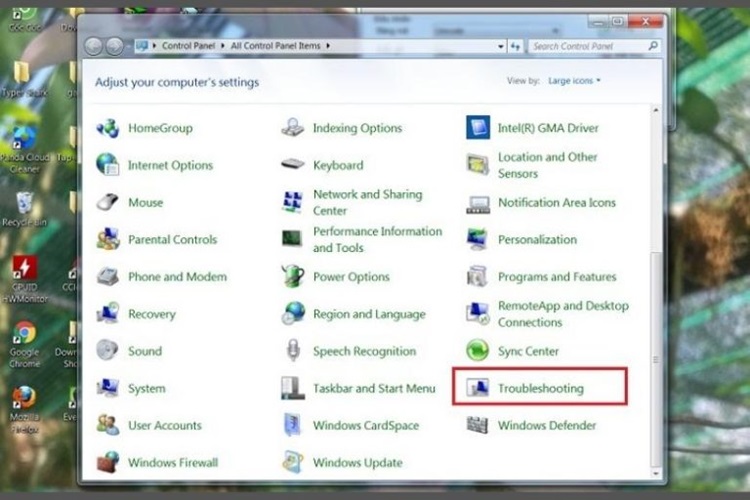Screen dimensions: 750x500
Task: Click the Forward navigation button
Action: point(114,46)
